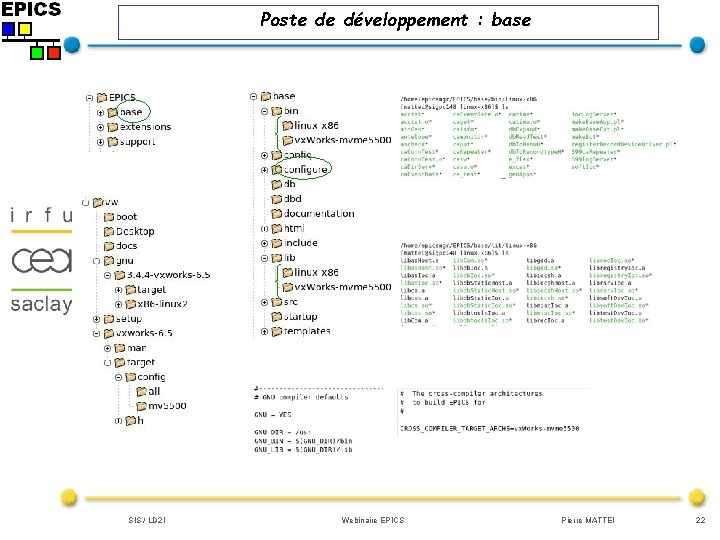Click the vw root folder icon

[x=98, y=202]
